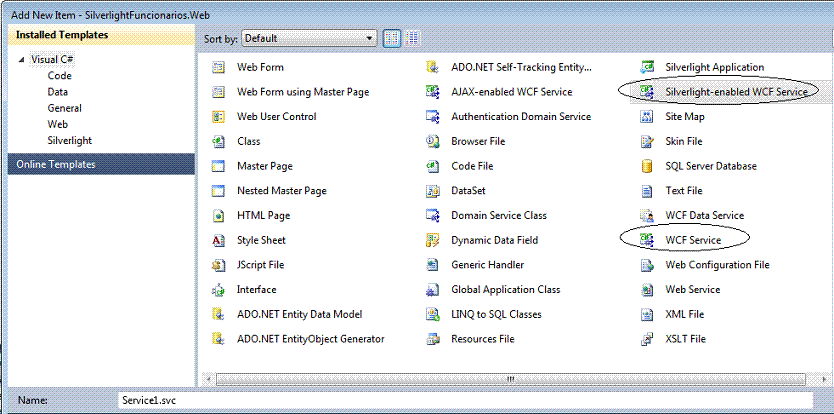Select the Web Form template icon
Viewport: 834px width, 414px height.
click(218, 68)
